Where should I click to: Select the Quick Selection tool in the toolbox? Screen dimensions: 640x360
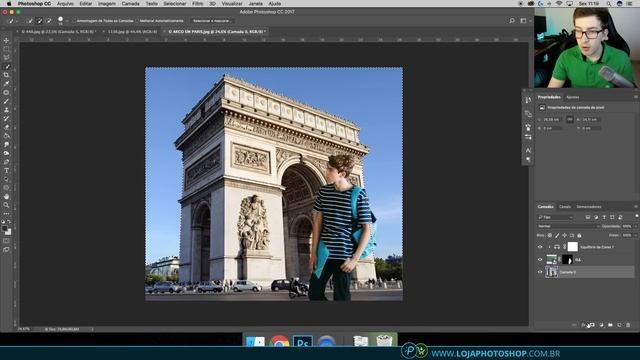click(x=6, y=67)
